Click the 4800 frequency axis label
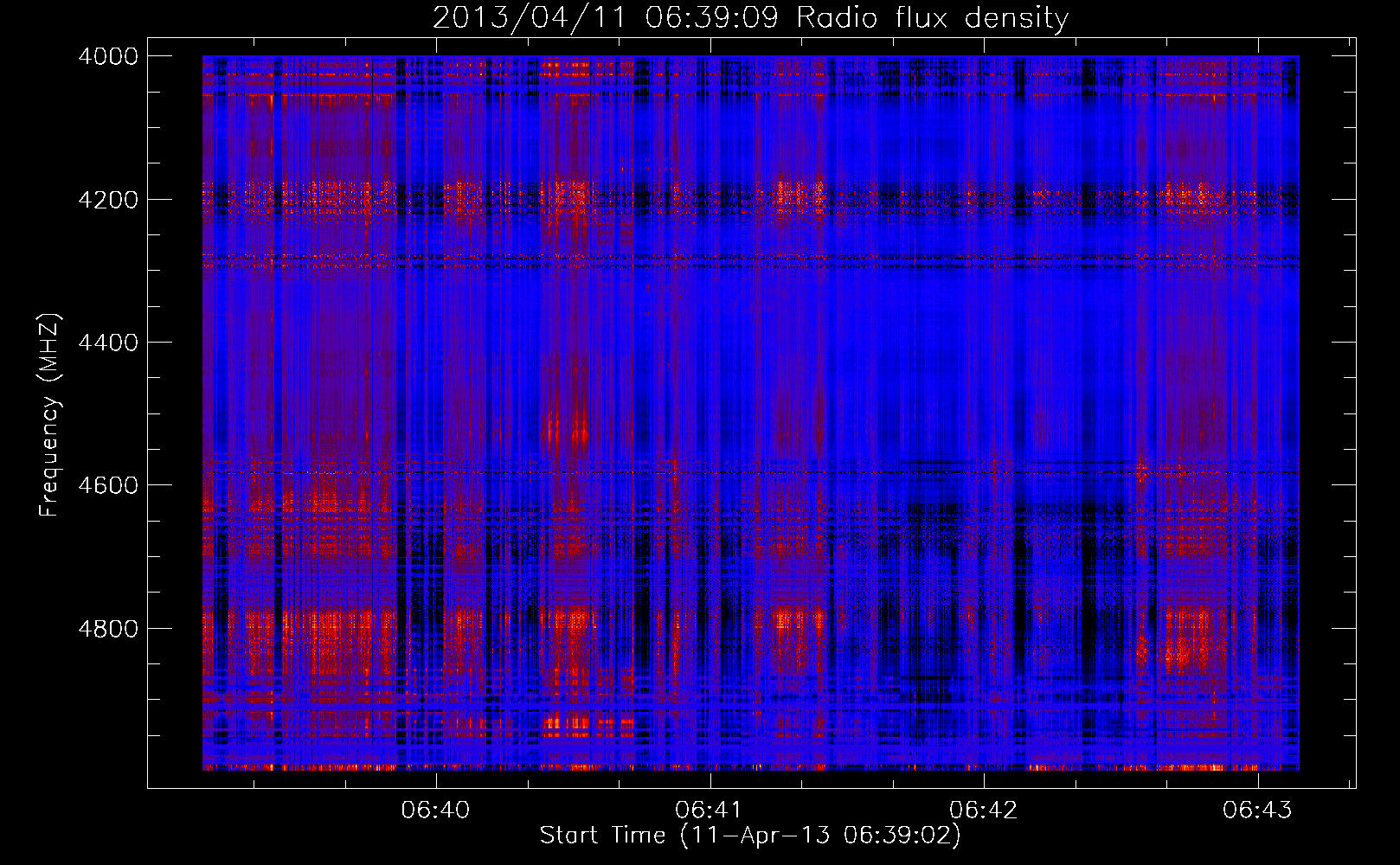 [107, 628]
